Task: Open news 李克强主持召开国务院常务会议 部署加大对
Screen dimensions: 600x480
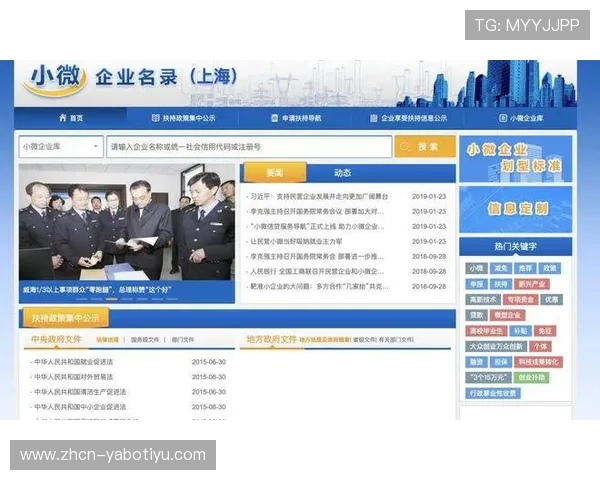Action: coord(317,211)
